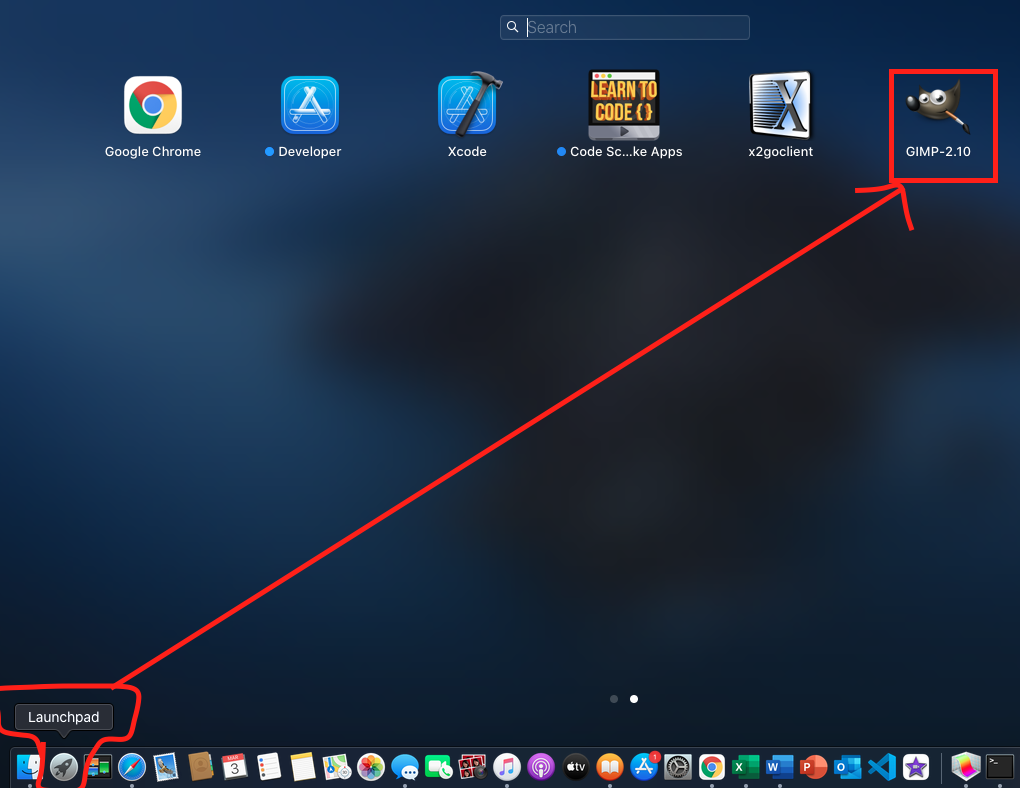Launch Safari from the Dock

click(132, 767)
